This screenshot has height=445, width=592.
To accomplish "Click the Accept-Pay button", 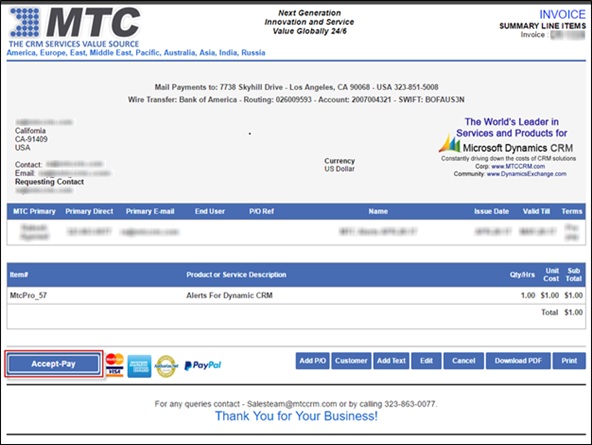I will (54, 364).
